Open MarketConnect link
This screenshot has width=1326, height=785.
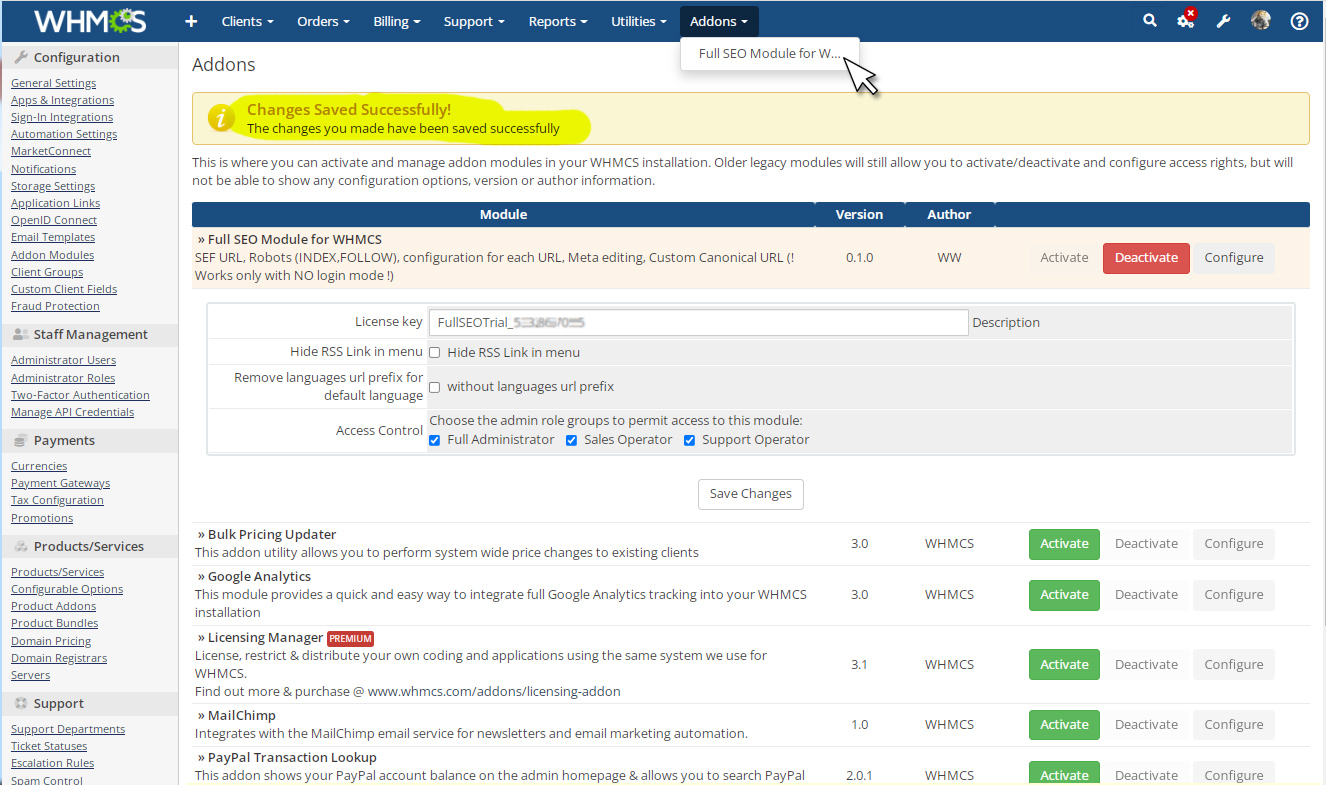[51, 151]
